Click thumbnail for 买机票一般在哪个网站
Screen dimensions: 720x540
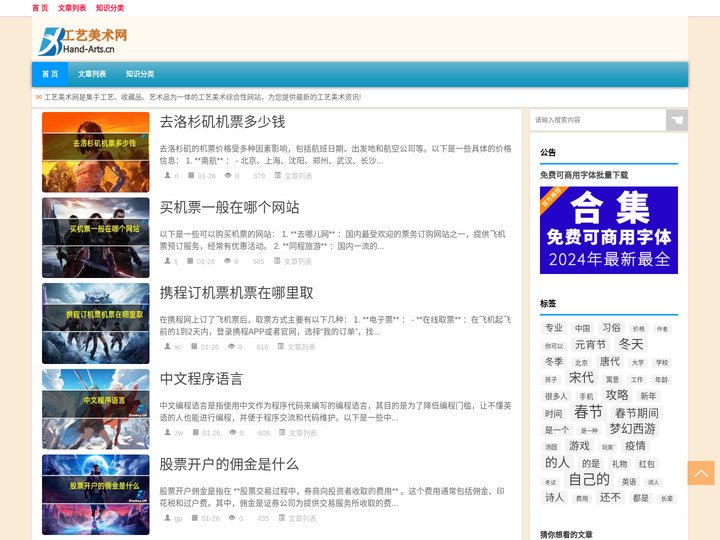pos(96,238)
